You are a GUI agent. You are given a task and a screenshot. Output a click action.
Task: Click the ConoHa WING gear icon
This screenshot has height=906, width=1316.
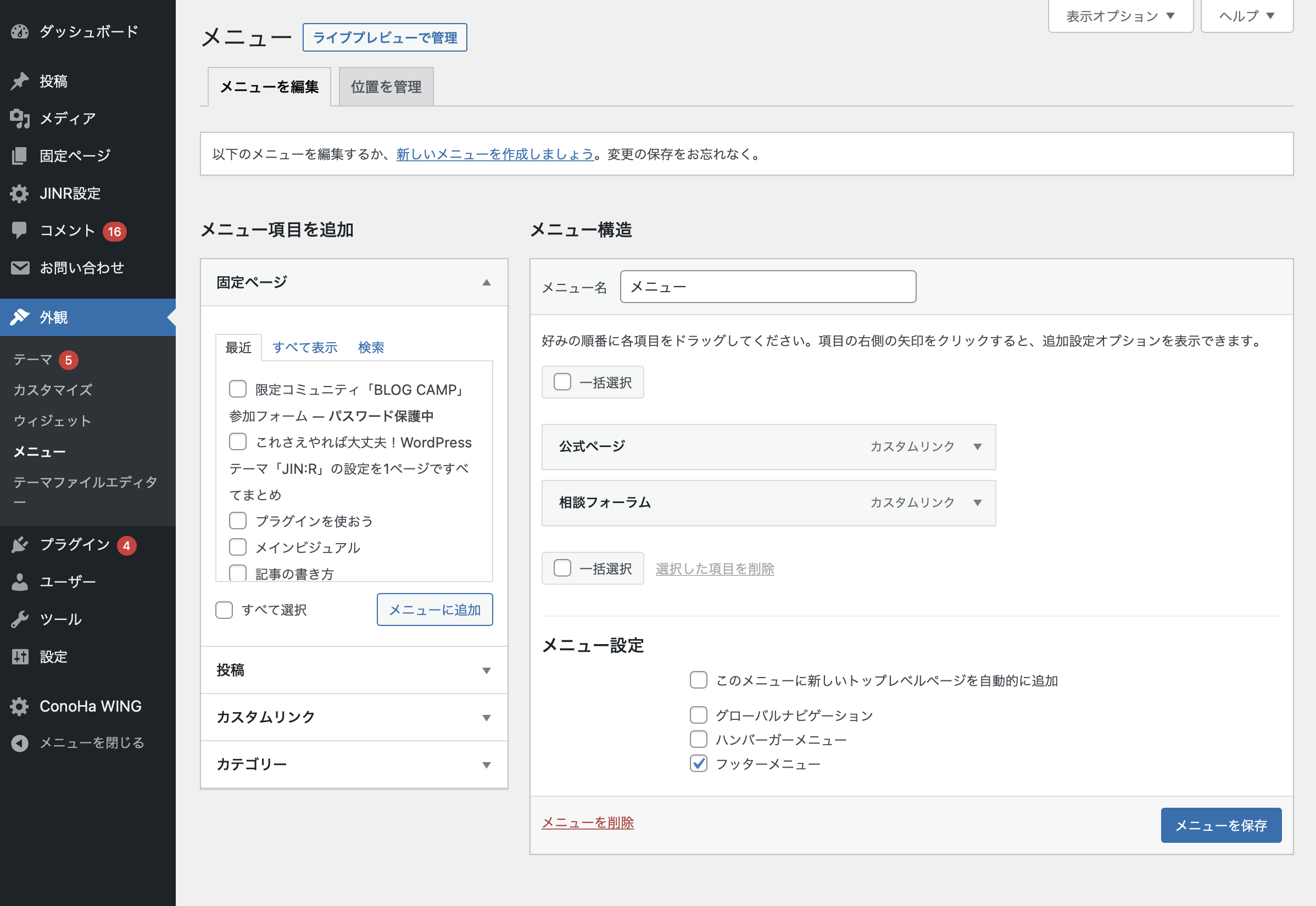click(20, 706)
